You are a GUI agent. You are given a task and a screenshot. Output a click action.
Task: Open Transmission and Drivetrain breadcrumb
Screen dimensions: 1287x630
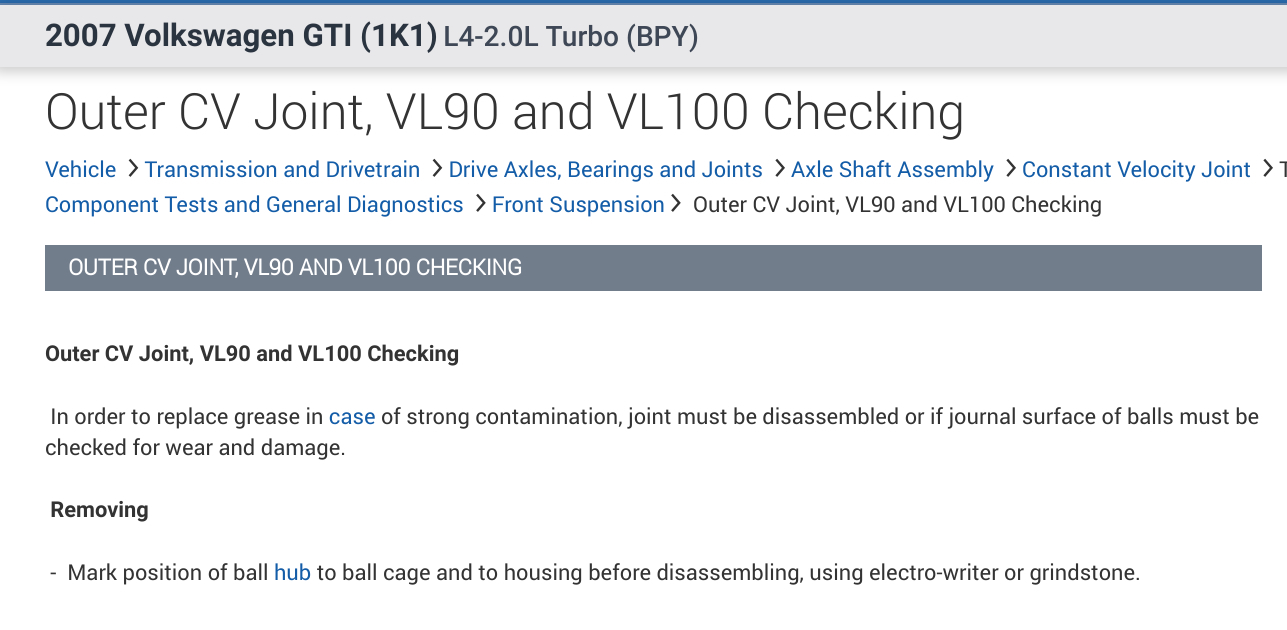282,170
